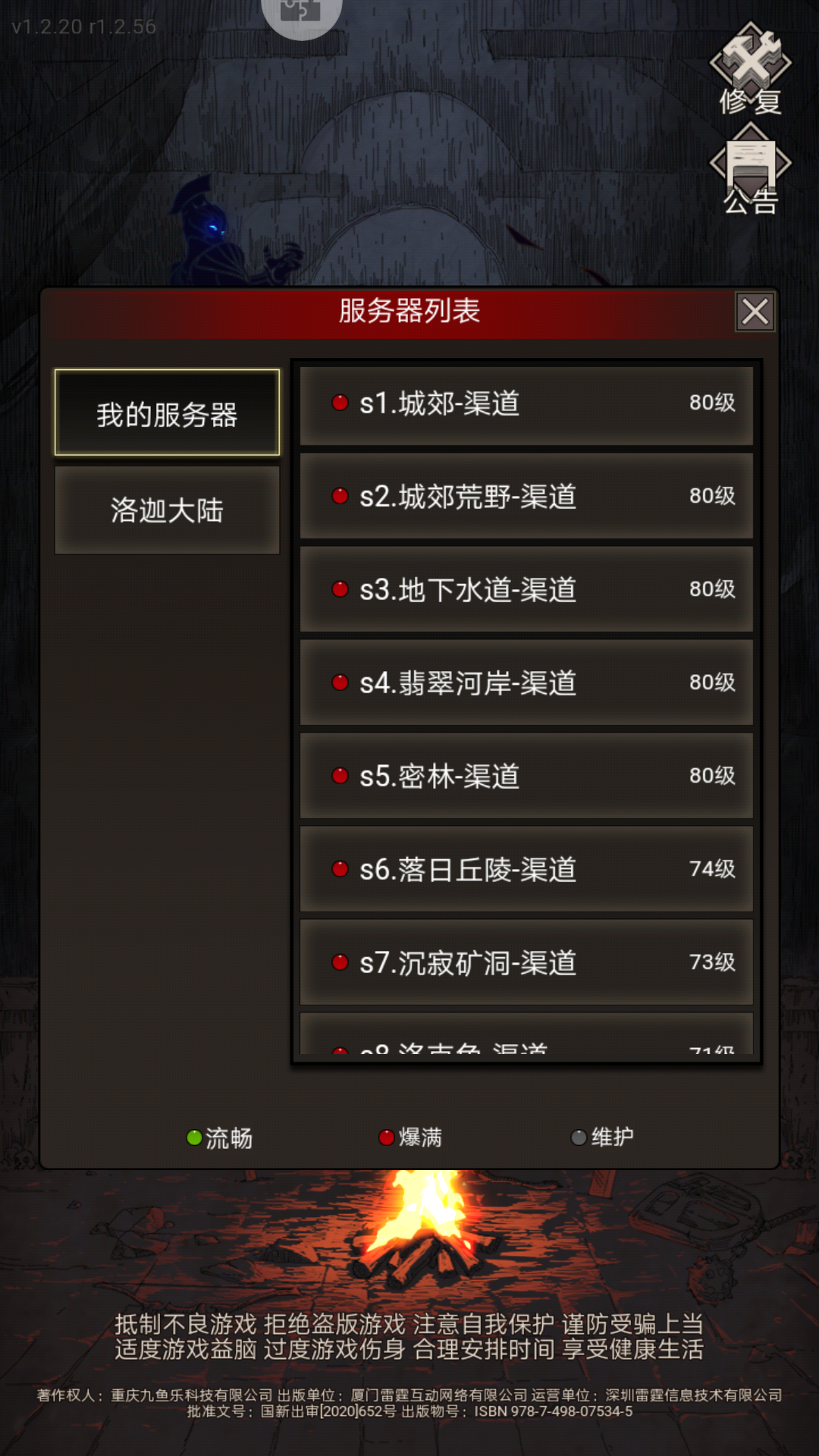Click the green 流畅 status indicator

pos(195,1137)
